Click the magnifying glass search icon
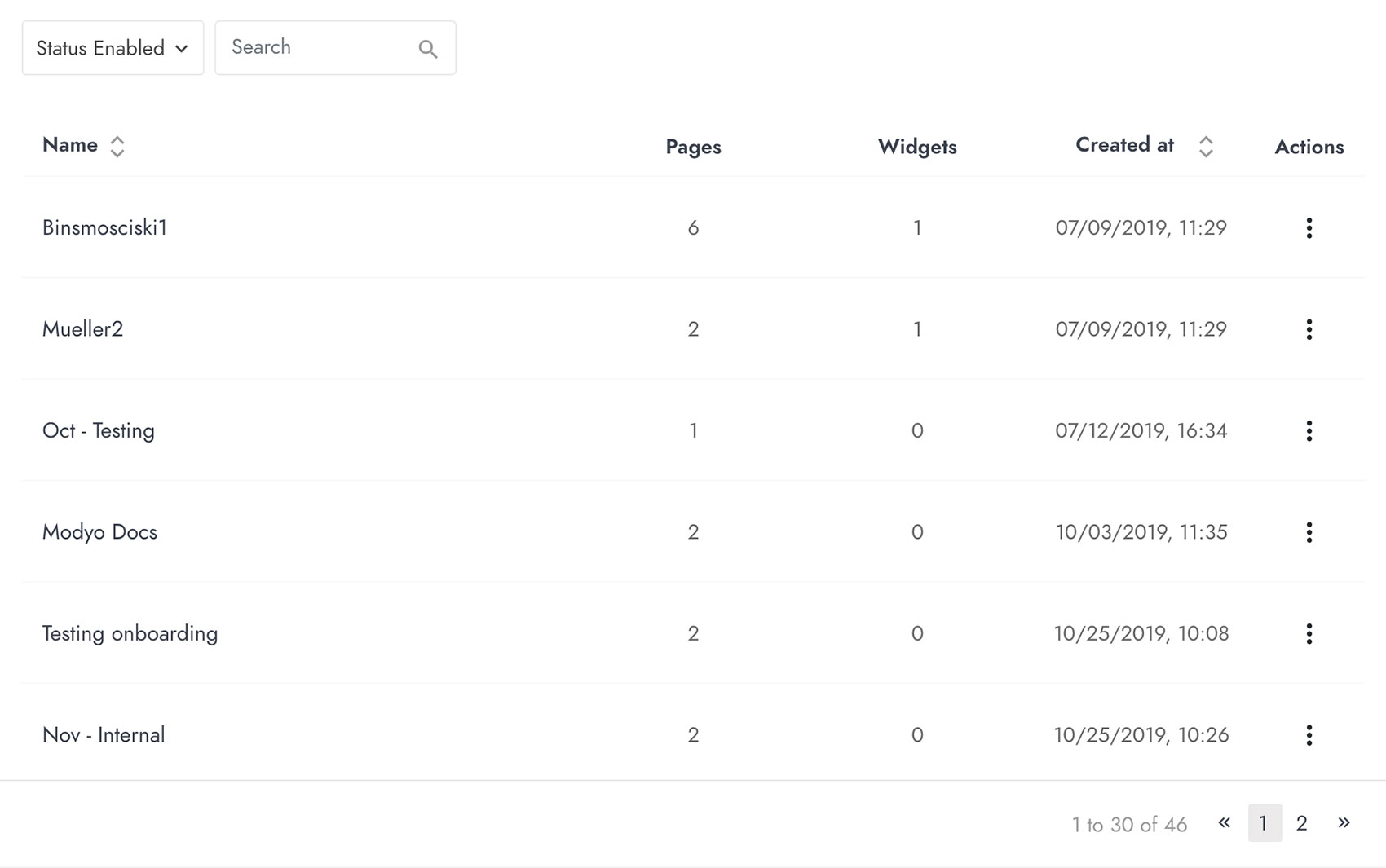This screenshot has width=1386, height=868. click(x=428, y=49)
